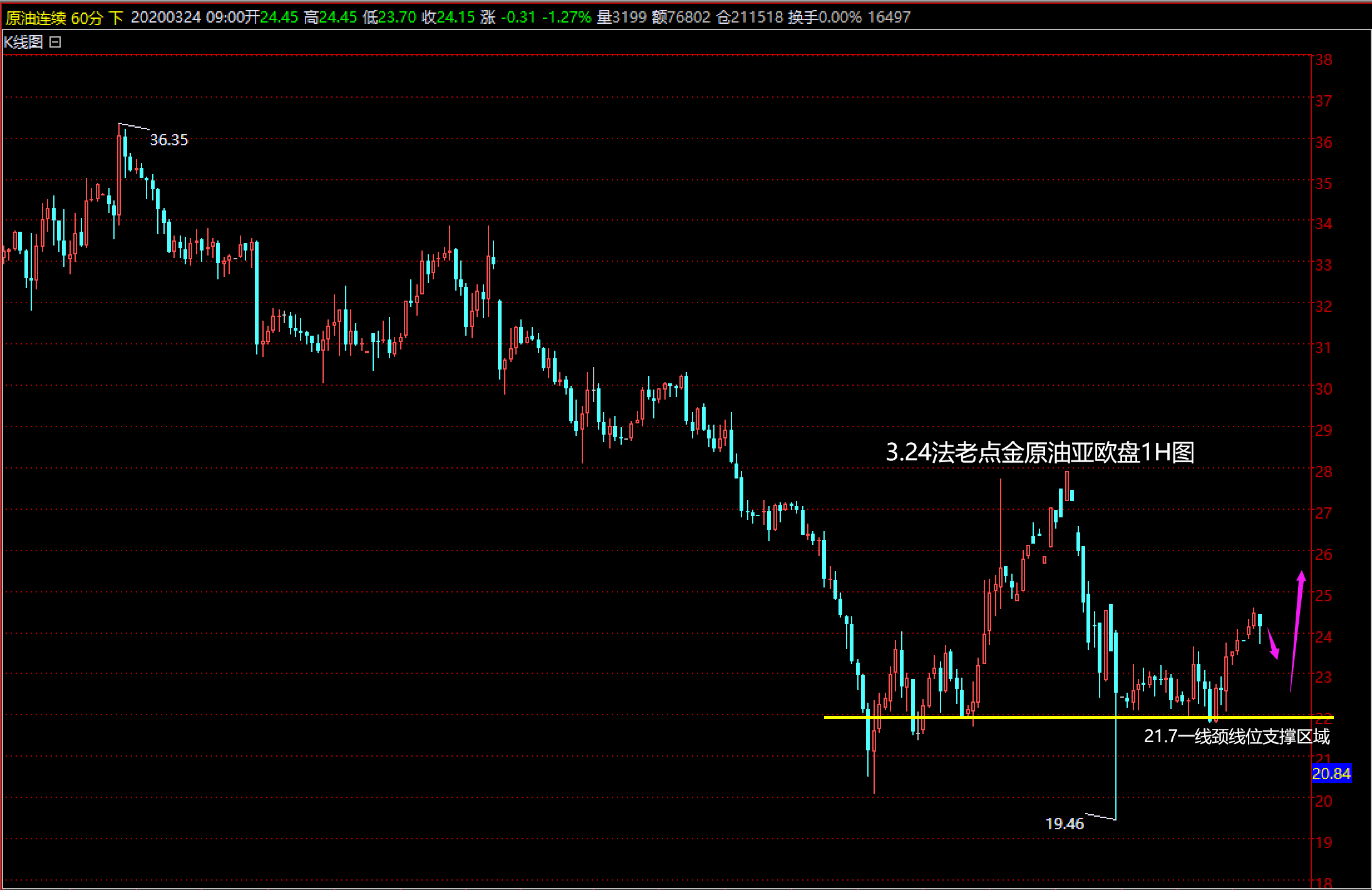Click the 38 label on the price axis
This screenshot has width=1372, height=890.
[1324, 60]
